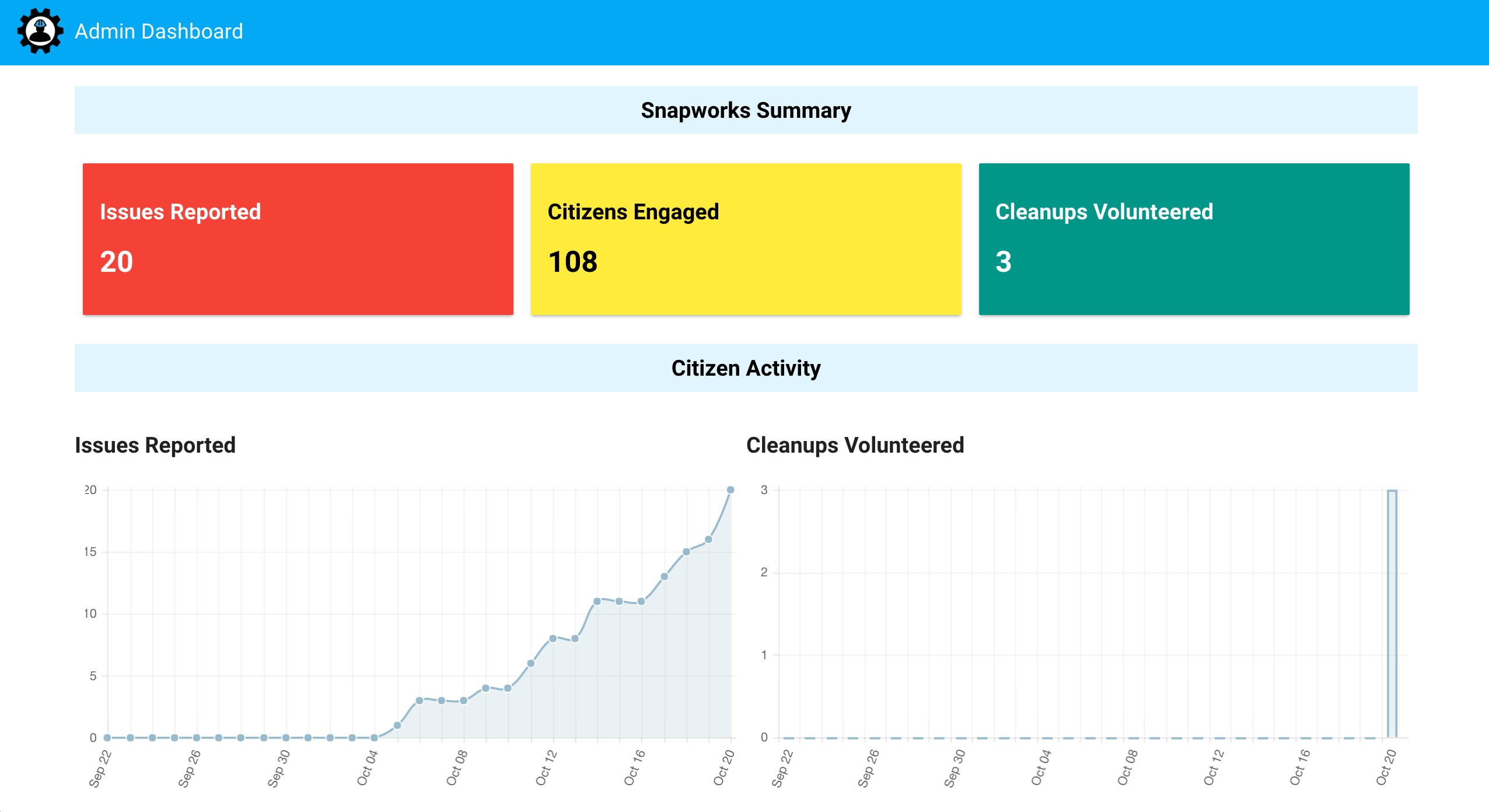Click the Issues Reported chart heading
Image resolution: width=1489 pixels, height=812 pixels.
(155, 445)
